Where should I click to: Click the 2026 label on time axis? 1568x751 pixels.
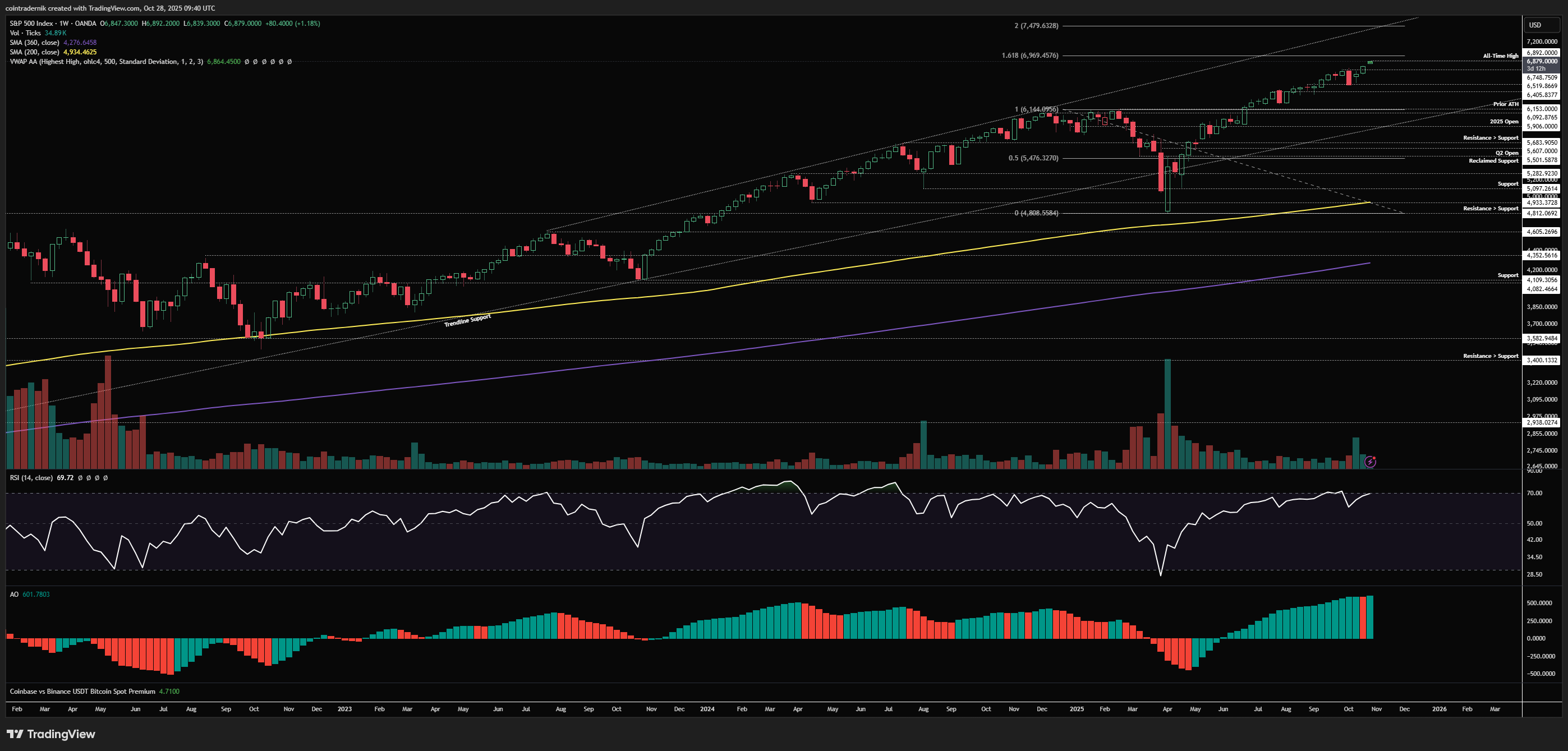tap(1439, 709)
